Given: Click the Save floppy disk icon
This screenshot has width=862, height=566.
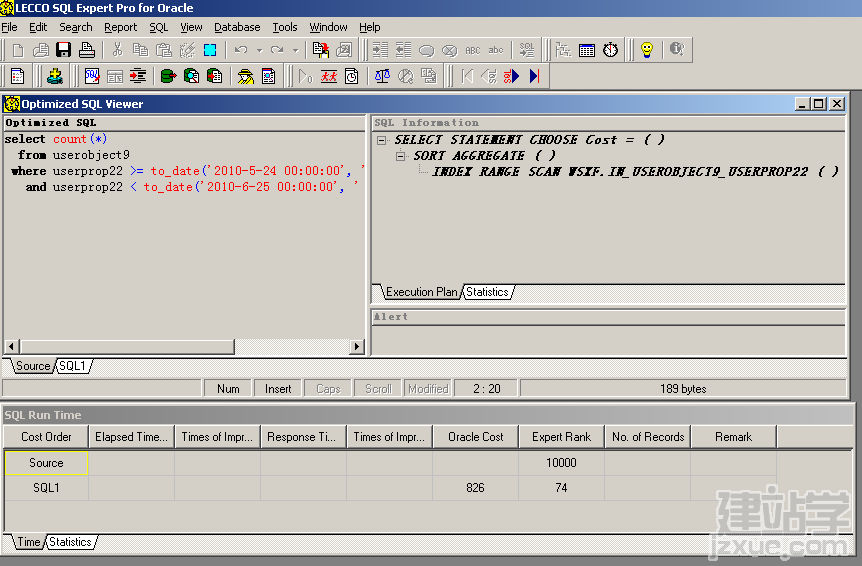Looking at the screenshot, I should click(64, 51).
